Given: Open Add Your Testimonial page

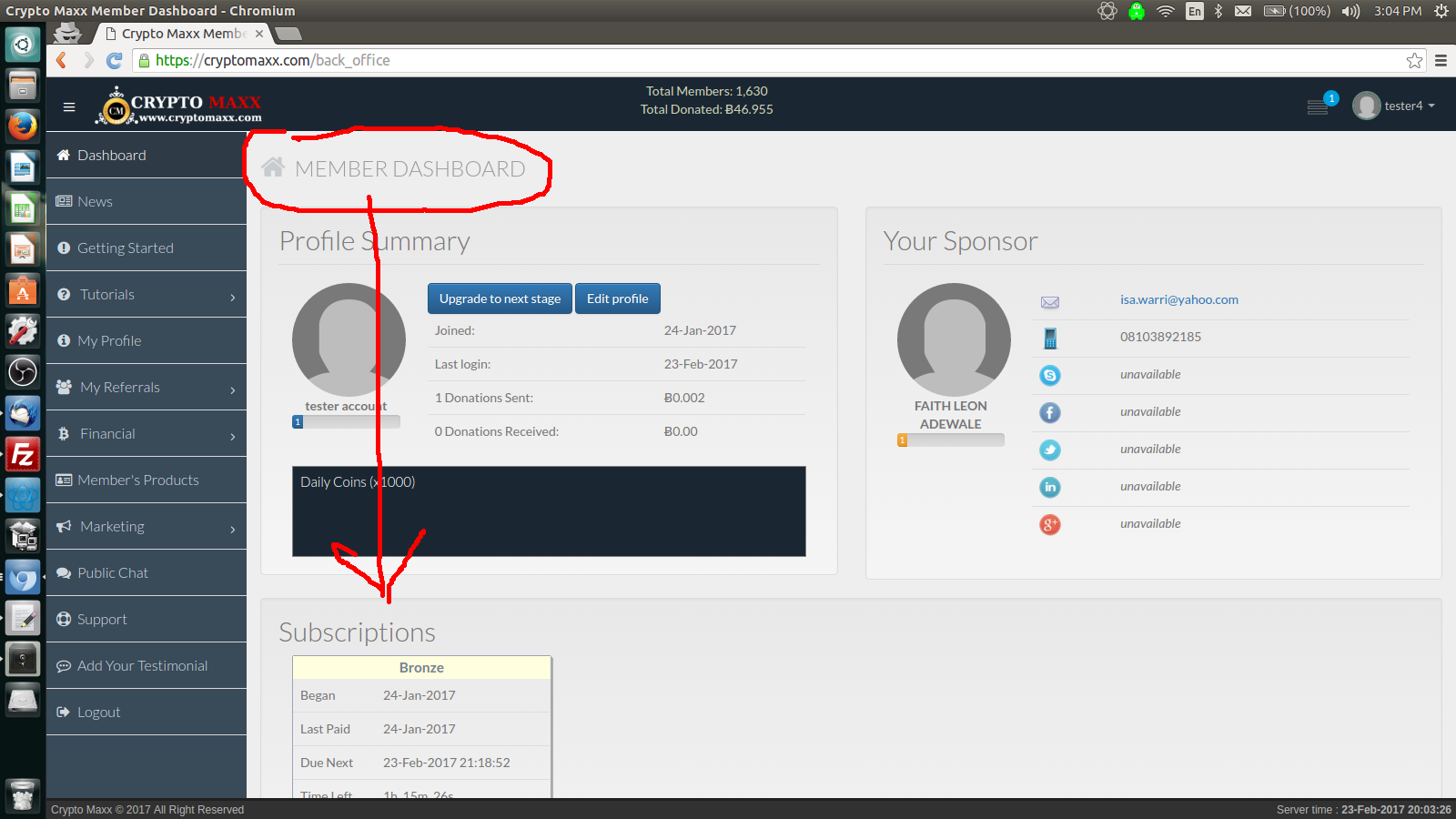Looking at the screenshot, I should 147,665.
